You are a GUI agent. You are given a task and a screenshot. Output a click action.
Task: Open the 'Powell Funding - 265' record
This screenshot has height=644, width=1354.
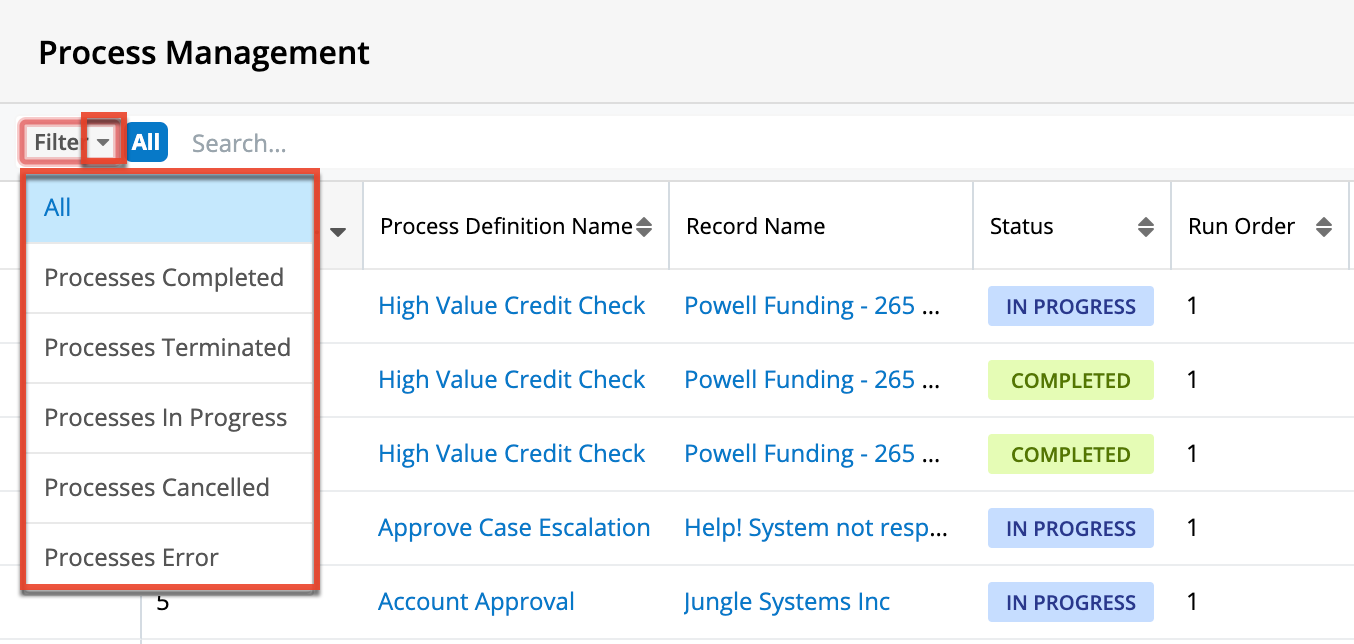pos(811,305)
